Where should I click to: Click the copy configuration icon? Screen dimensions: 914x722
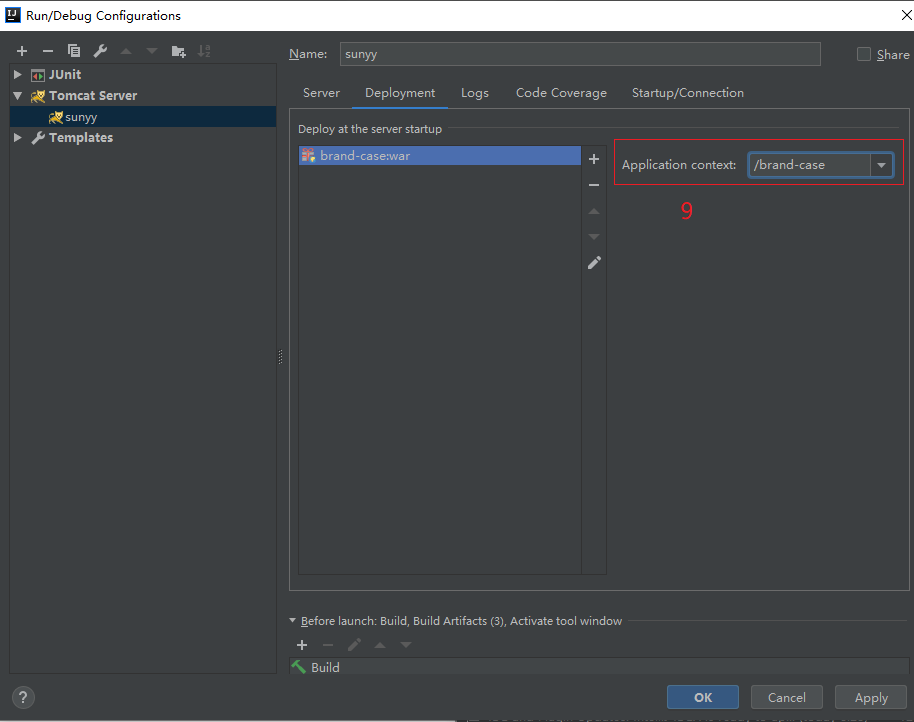coord(74,51)
